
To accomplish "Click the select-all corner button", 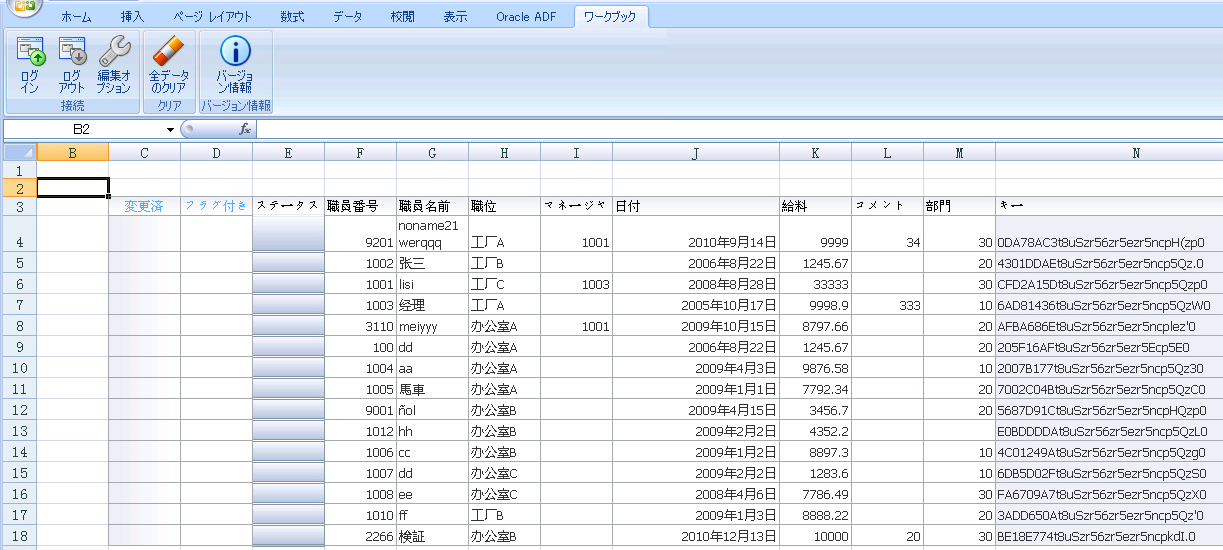I will pos(18,152).
